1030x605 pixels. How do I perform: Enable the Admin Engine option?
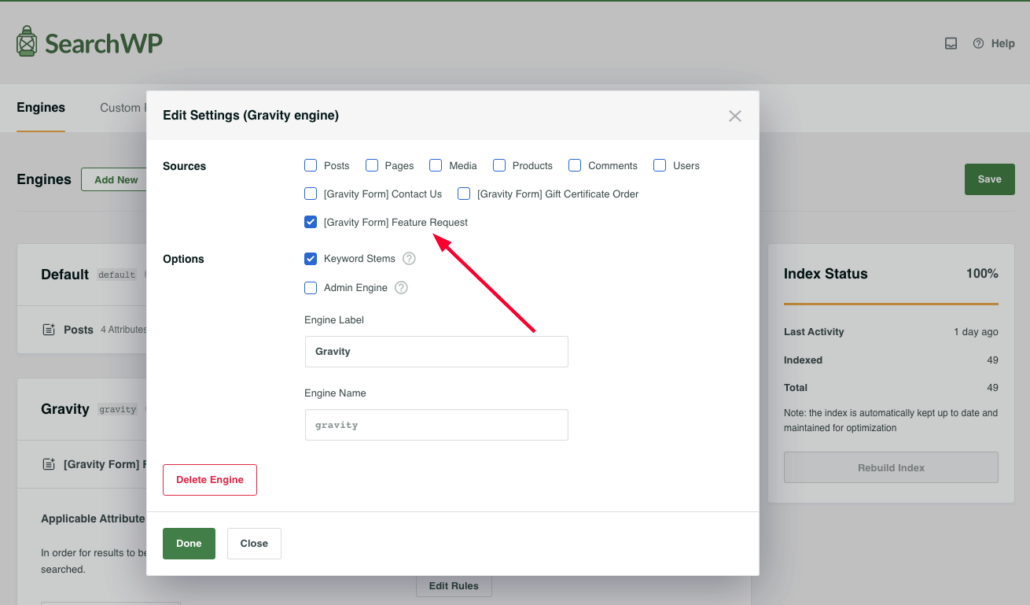(x=310, y=288)
